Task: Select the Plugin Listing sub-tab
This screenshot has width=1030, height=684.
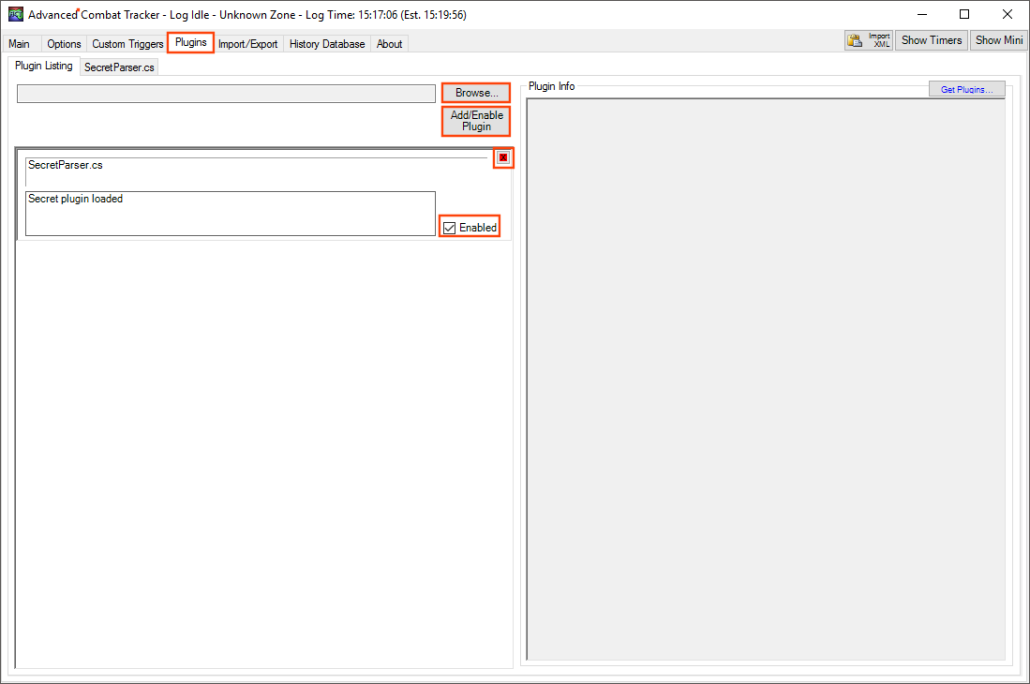Action: pyautogui.click(x=43, y=66)
